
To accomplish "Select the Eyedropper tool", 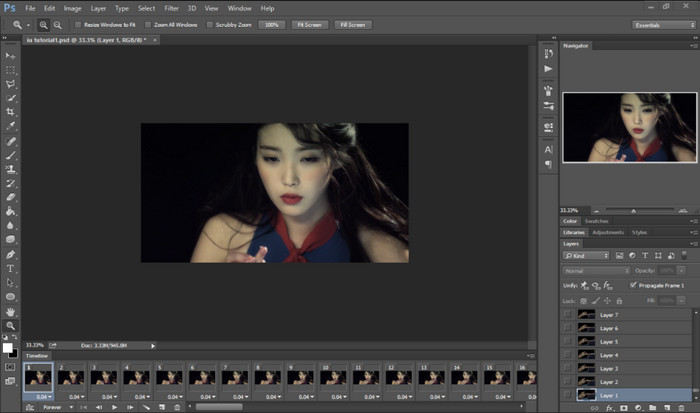I will tap(11, 127).
